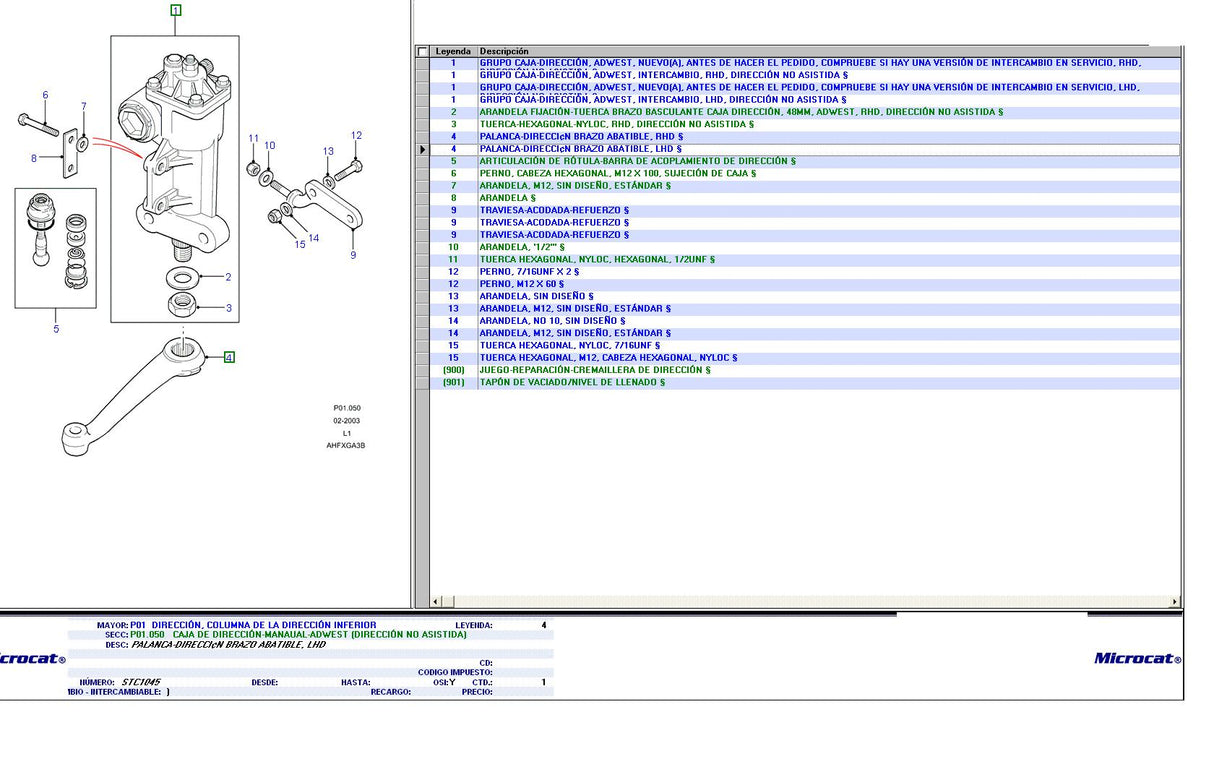
Task: Select the JUEGO-REPARACIÓN-CREMAILLERA DE DIRECCIÓN row
Action: (x=594, y=370)
